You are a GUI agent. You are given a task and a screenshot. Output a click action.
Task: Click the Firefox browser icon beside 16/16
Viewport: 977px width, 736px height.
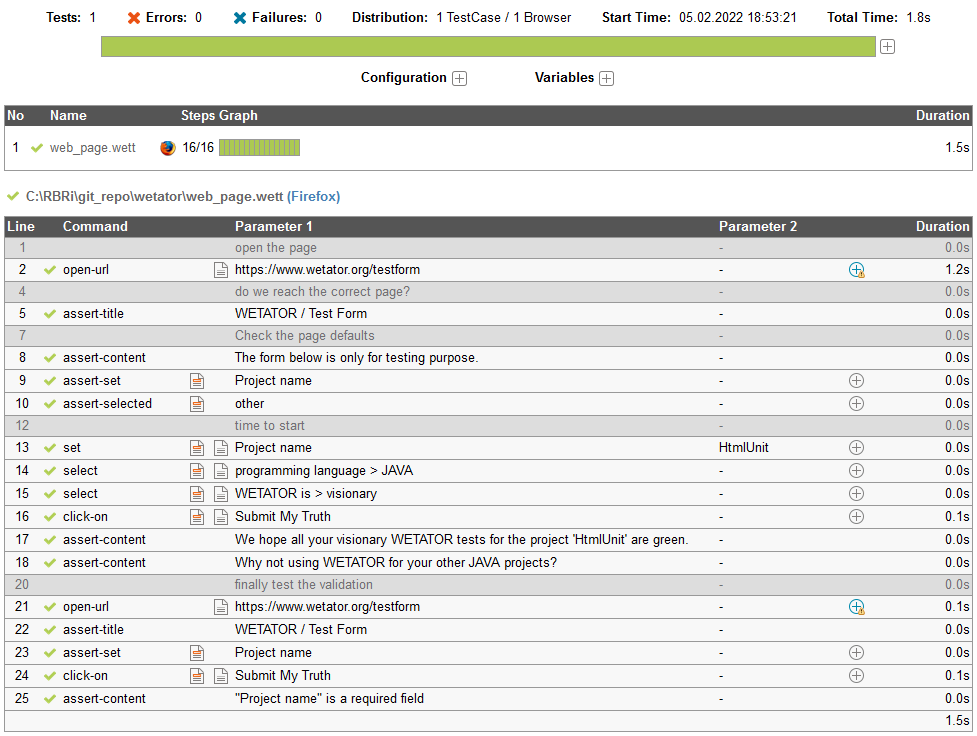tap(167, 148)
